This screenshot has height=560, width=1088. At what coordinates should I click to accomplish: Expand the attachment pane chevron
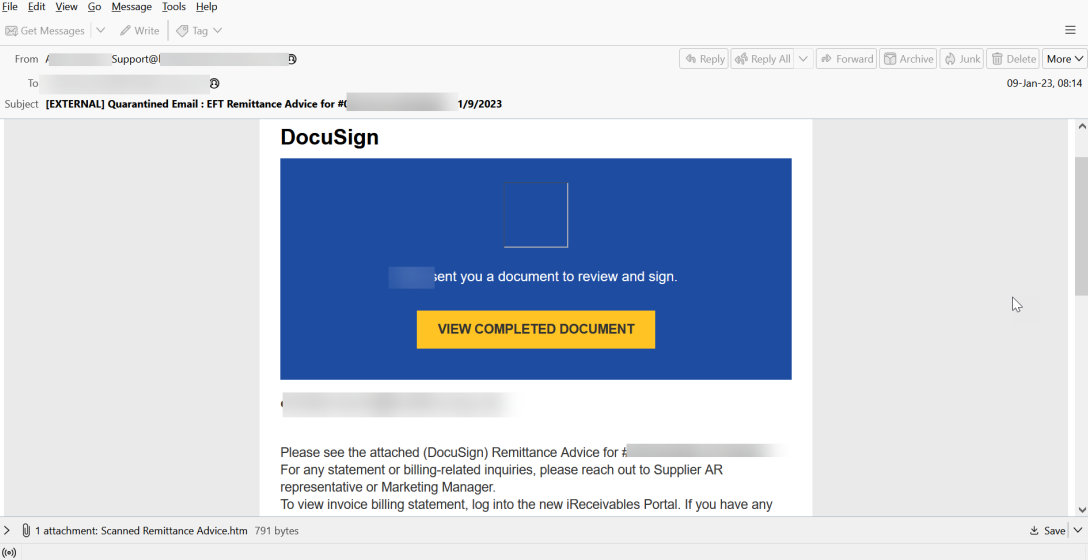7,530
